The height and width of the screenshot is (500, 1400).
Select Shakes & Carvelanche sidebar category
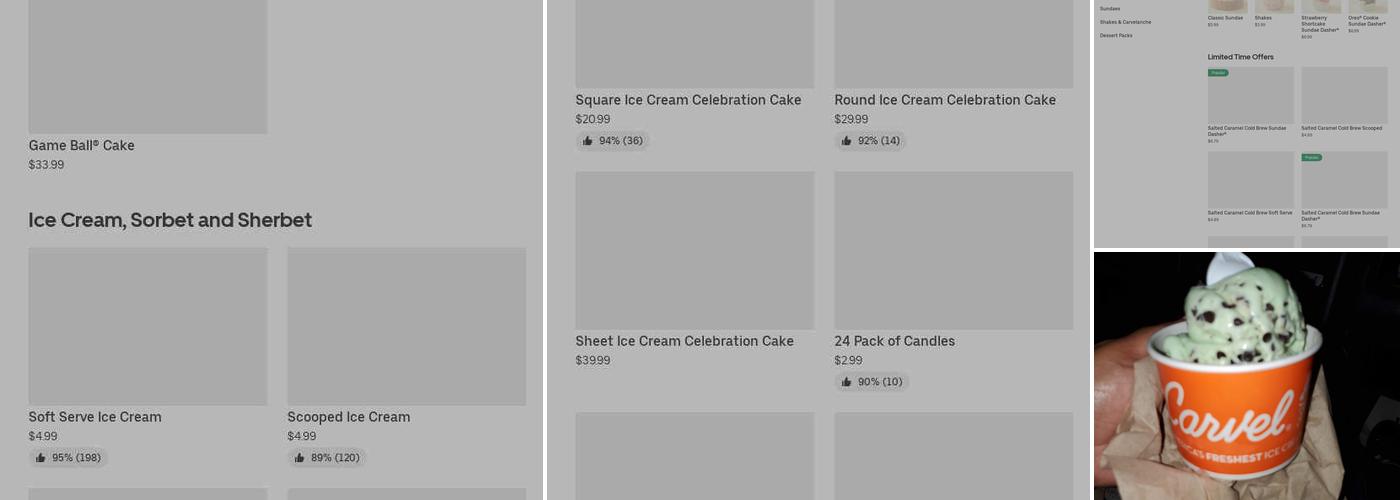tap(1125, 22)
